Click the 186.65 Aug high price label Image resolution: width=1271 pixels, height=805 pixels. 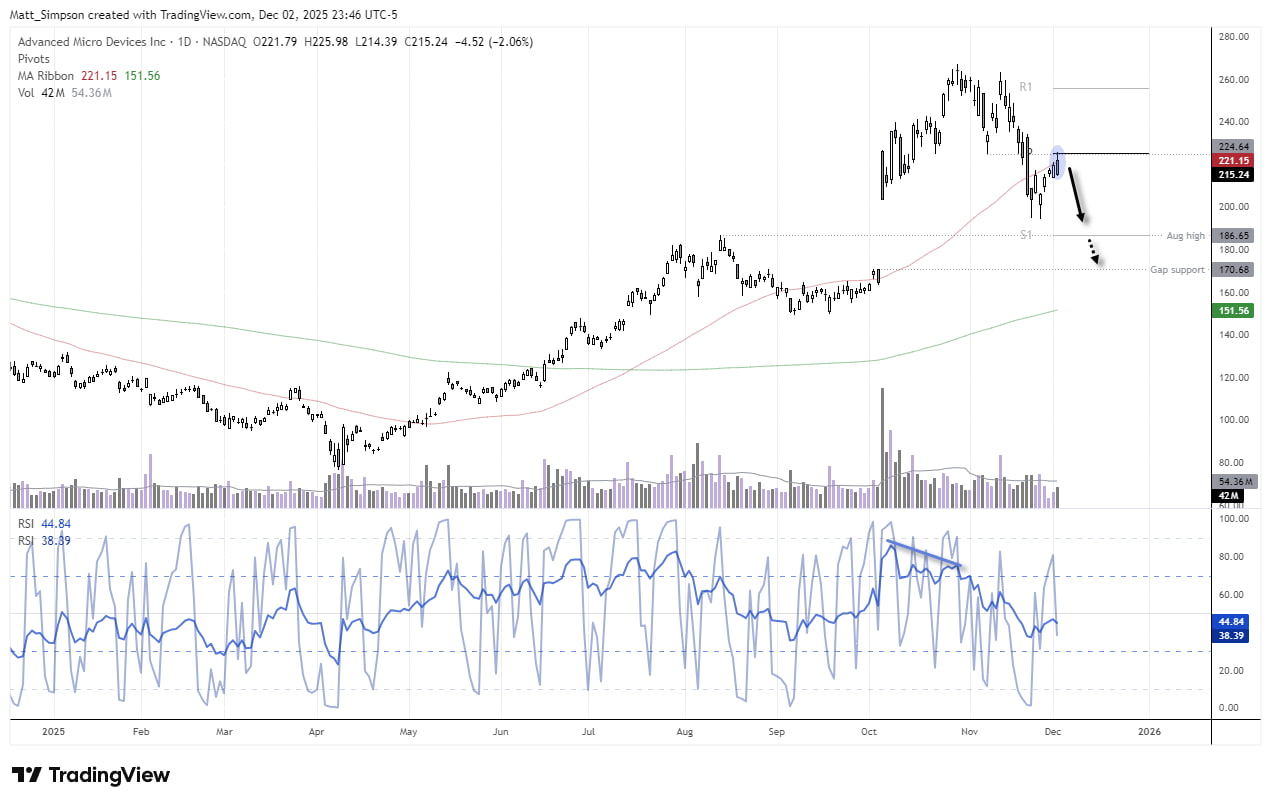coord(1233,235)
